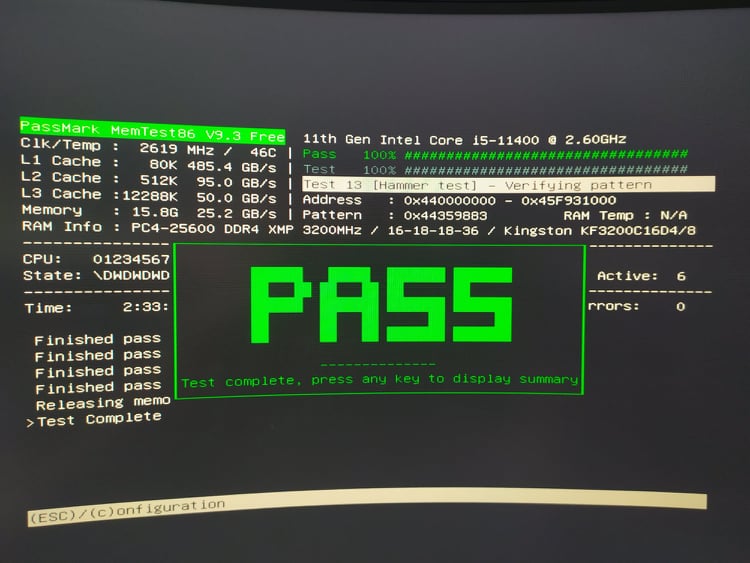750x563 pixels.
Task: Click the Address 0x440000000 range line
Action: (459, 200)
